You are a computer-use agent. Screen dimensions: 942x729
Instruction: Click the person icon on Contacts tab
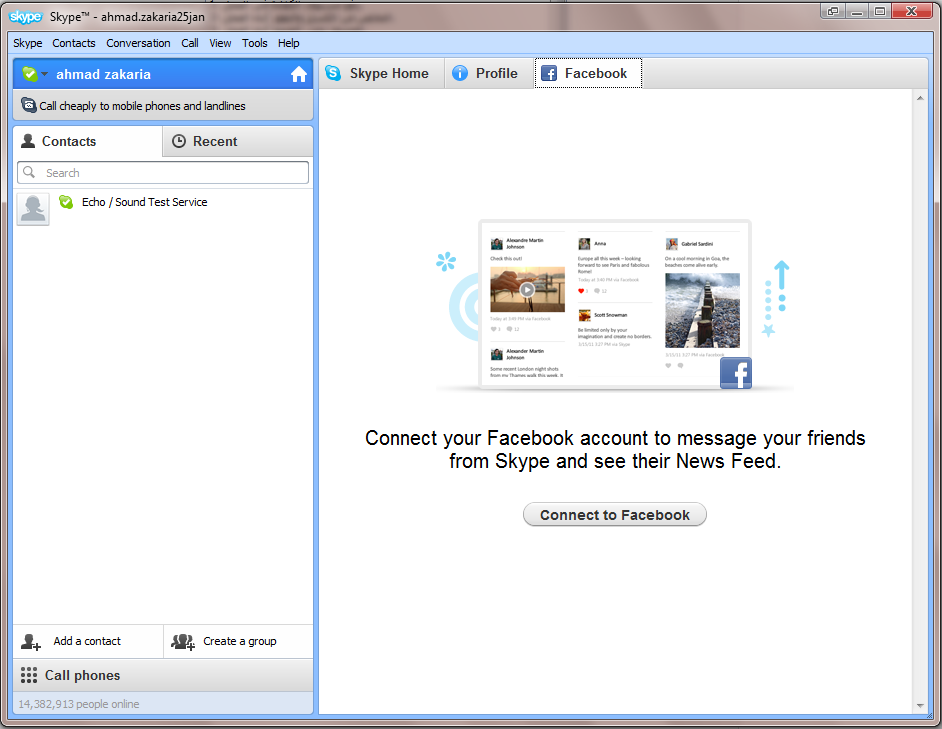[x=28, y=141]
